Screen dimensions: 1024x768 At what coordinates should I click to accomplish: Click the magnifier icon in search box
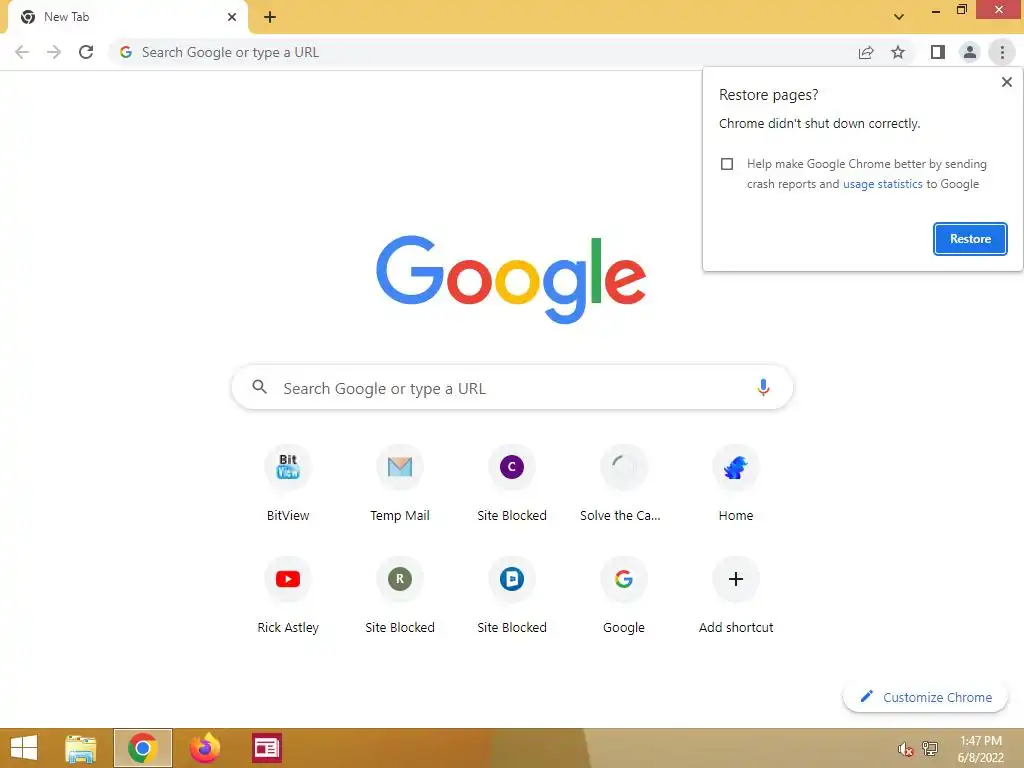(x=259, y=387)
